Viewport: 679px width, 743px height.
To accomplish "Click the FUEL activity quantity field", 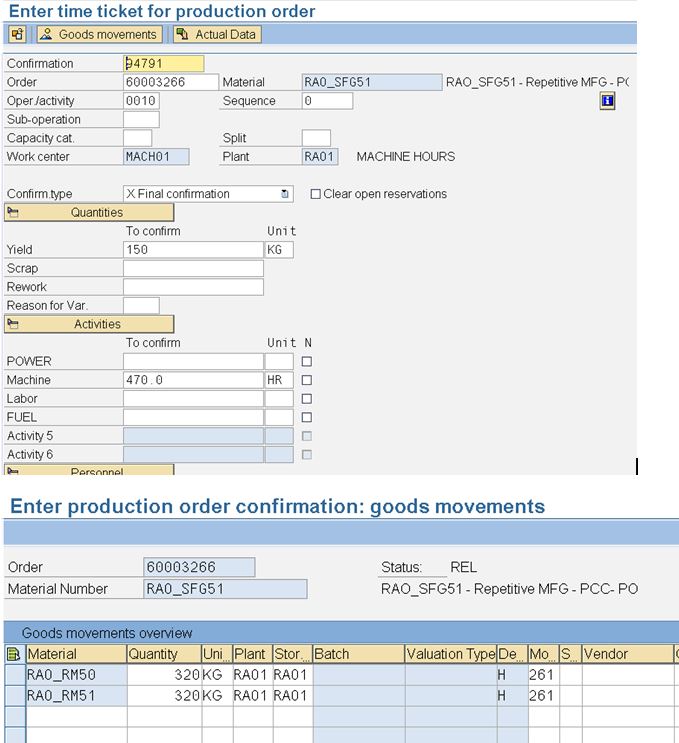I will [193, 417].
